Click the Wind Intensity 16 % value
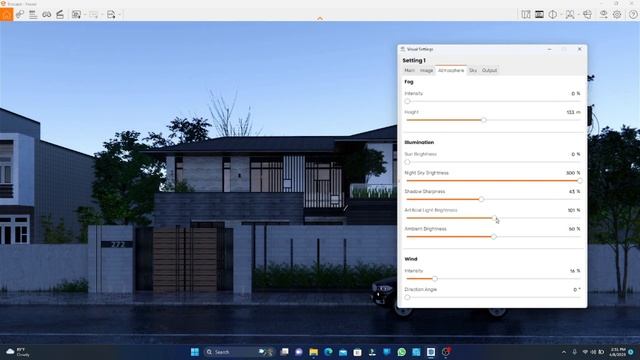 575,271
